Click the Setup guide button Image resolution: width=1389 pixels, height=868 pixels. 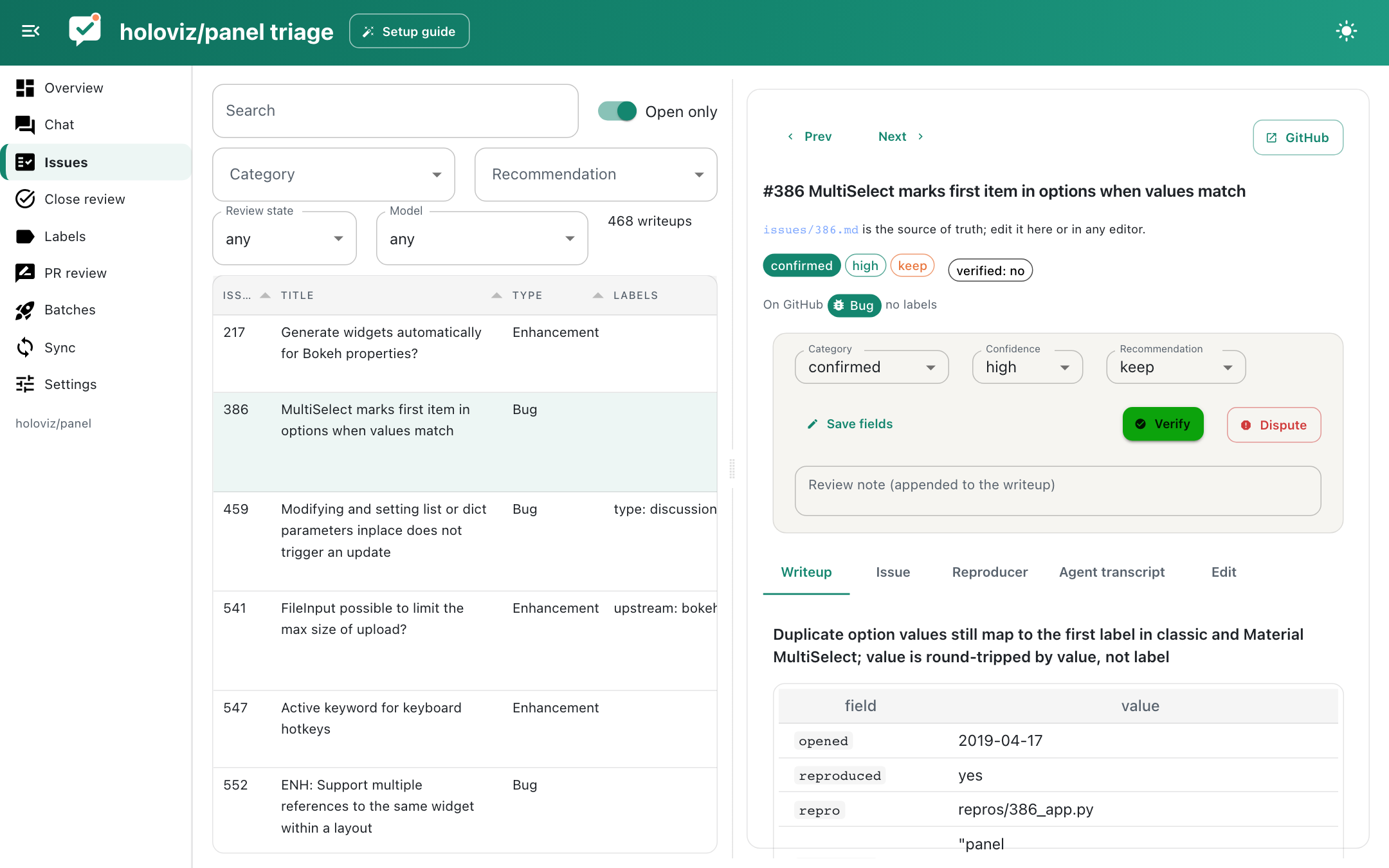click(x=409, y=32)
